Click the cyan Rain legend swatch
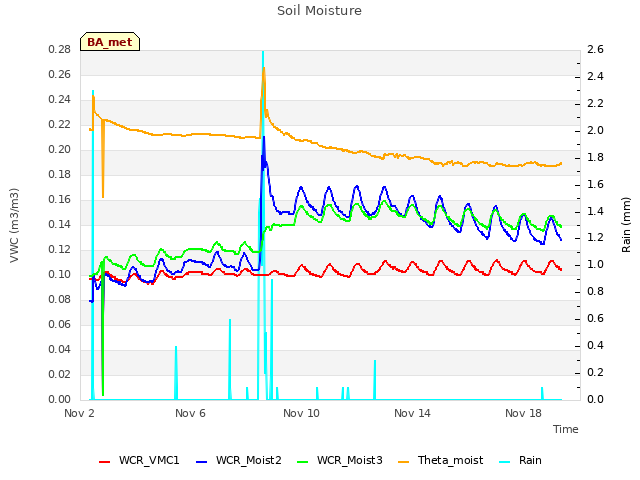640x480 pixels. (504, 462)
